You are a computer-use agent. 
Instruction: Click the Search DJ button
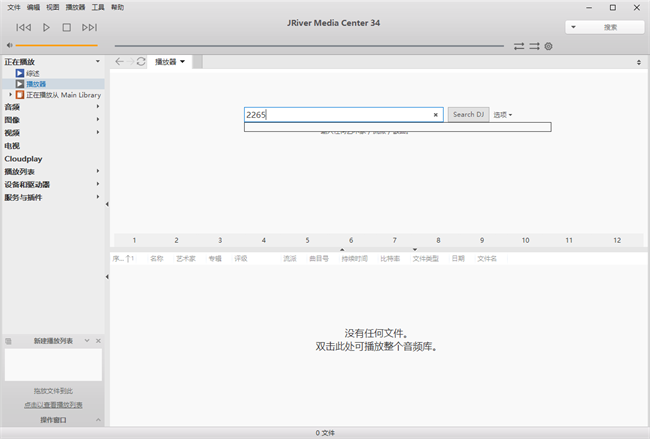tap(468, 115)
